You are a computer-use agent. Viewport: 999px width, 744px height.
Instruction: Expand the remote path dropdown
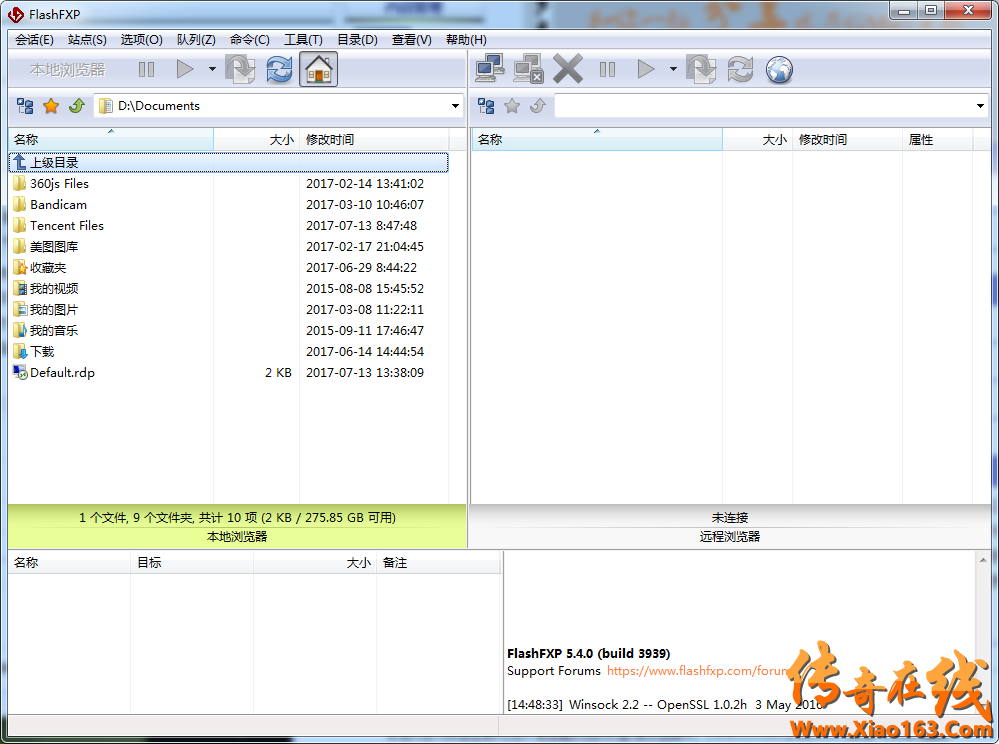(981, 106)
